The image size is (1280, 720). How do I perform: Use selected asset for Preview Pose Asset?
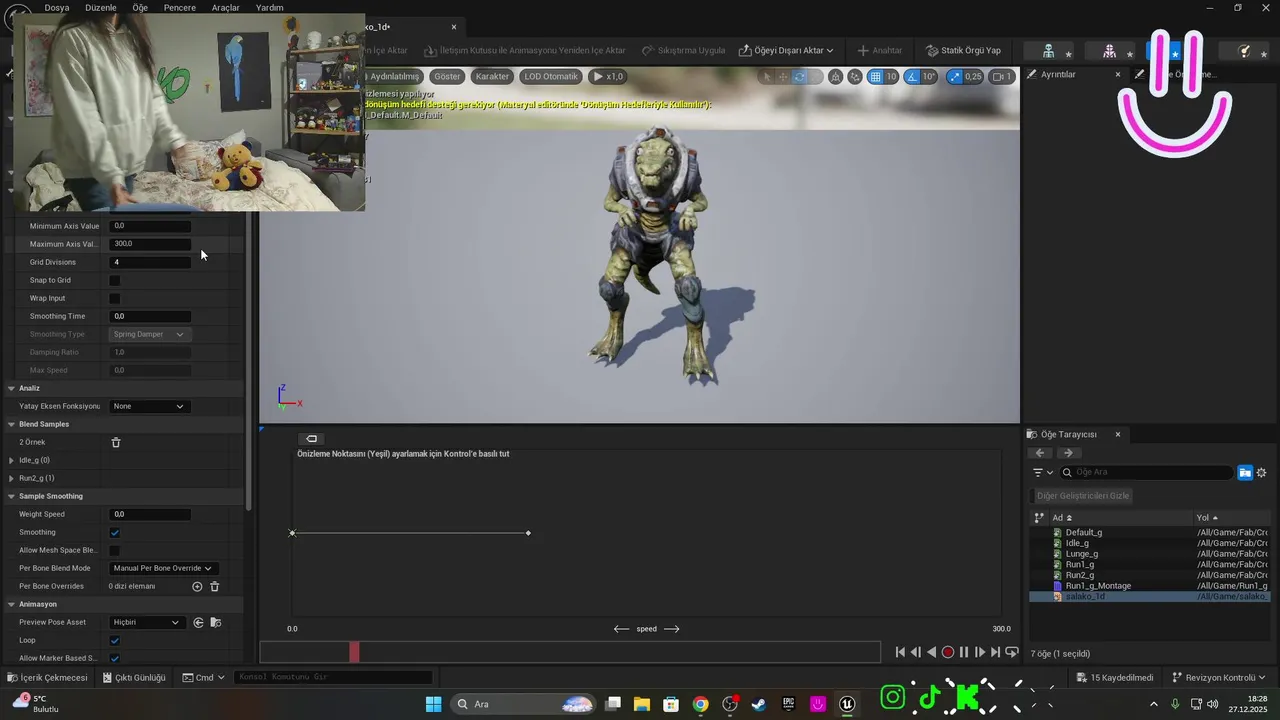[x=198, y=622]
